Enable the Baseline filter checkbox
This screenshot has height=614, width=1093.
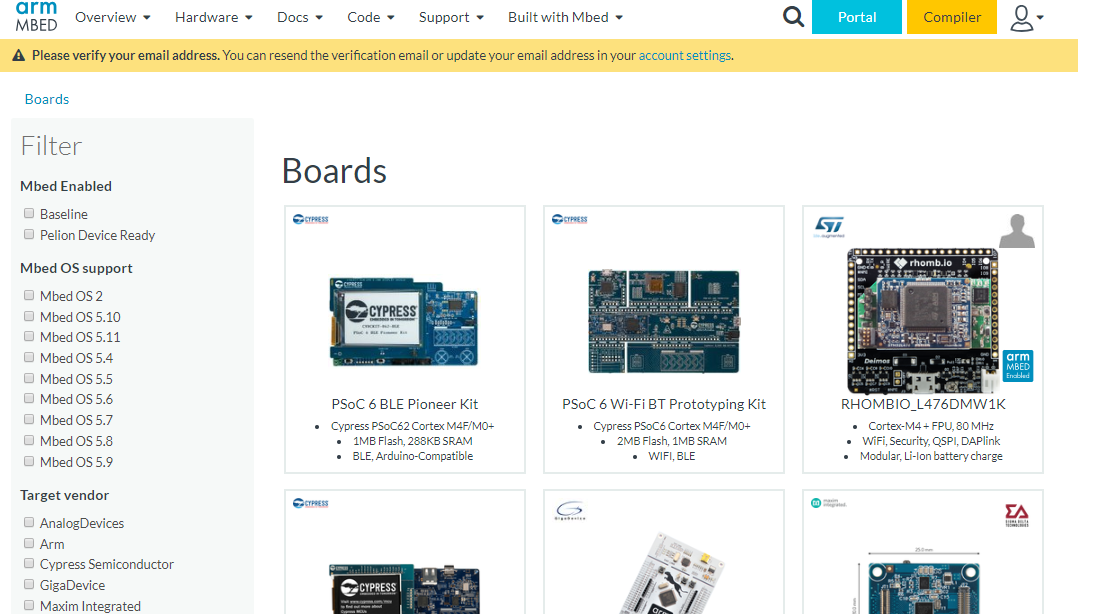click(29, 214)
